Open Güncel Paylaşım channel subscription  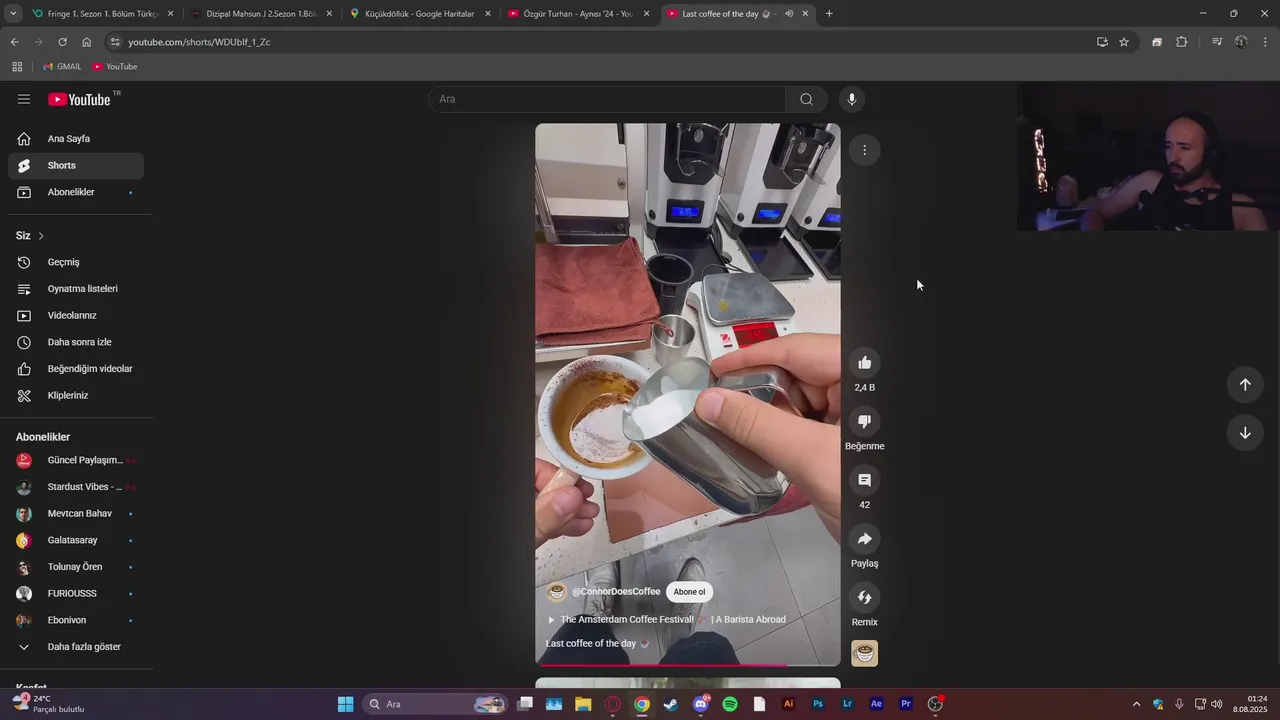pyautogui.click(x=76, y=460)
